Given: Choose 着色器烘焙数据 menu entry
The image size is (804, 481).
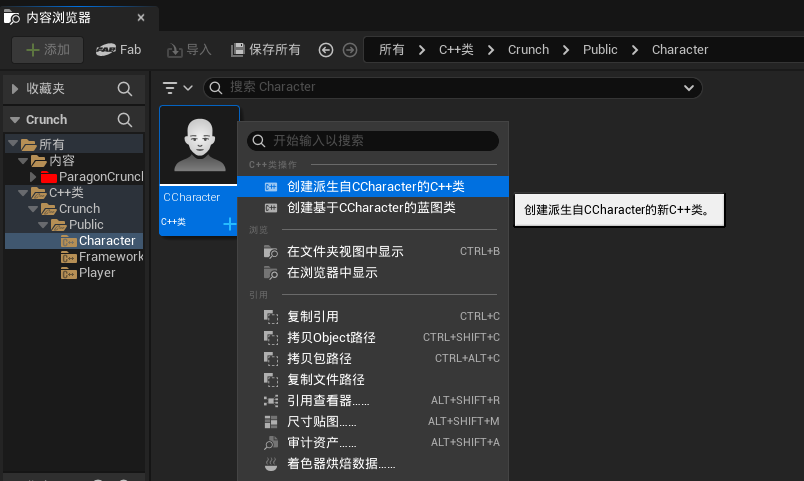Looking at the screenshot, I should tap(373, 464).
